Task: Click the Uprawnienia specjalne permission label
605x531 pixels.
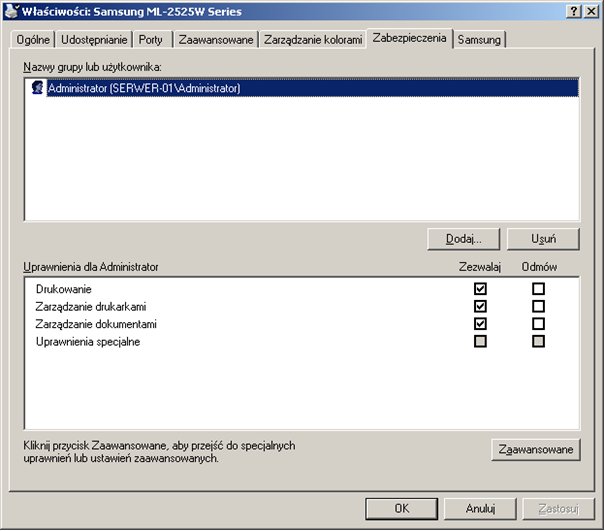Action: (88, 342)
